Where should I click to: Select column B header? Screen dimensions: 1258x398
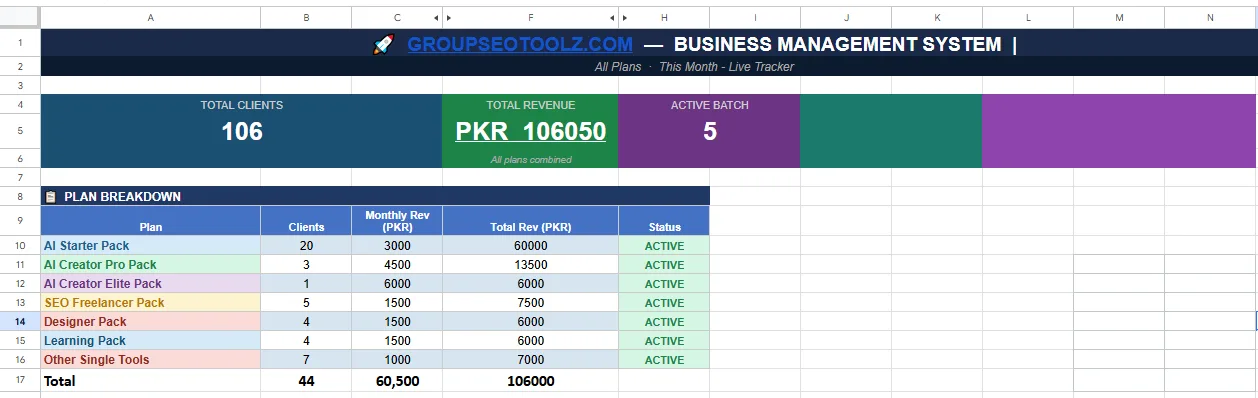pyautogui.click(x=306, y=18)
